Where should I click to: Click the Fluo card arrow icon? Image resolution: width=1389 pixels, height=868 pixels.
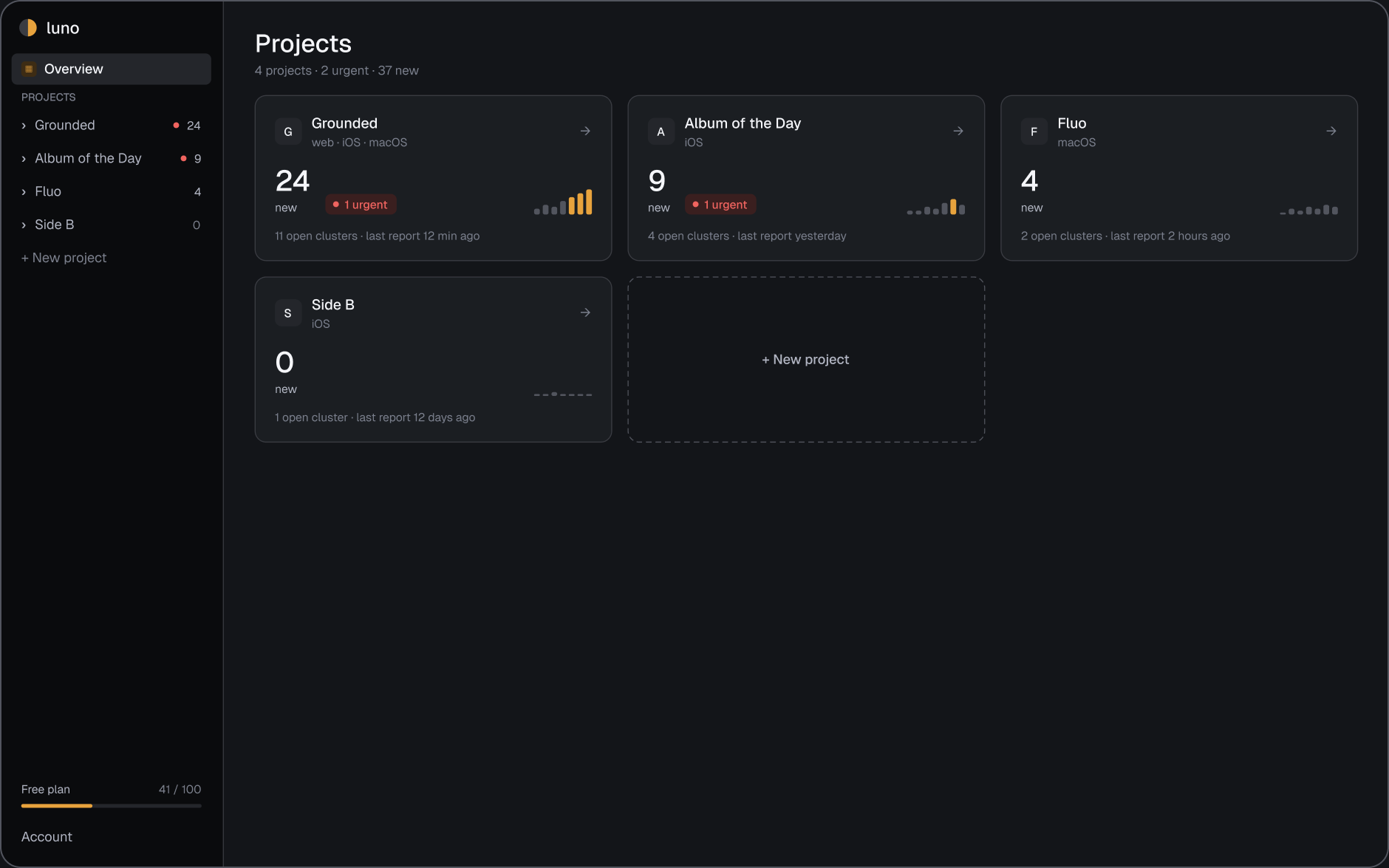click(1331, 131)
